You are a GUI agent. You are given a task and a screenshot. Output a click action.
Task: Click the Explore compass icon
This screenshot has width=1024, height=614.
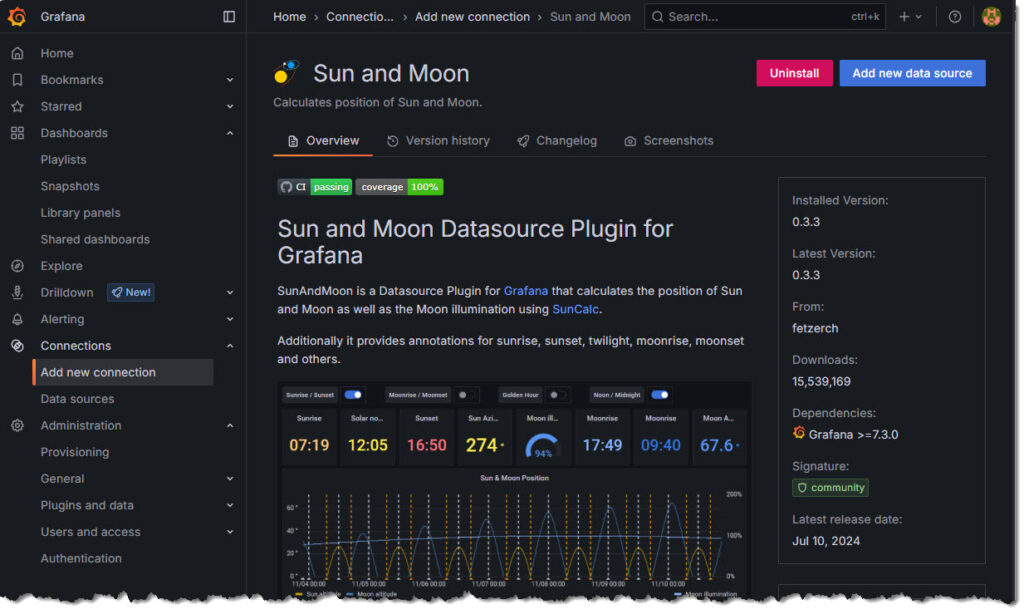point(18,266)
